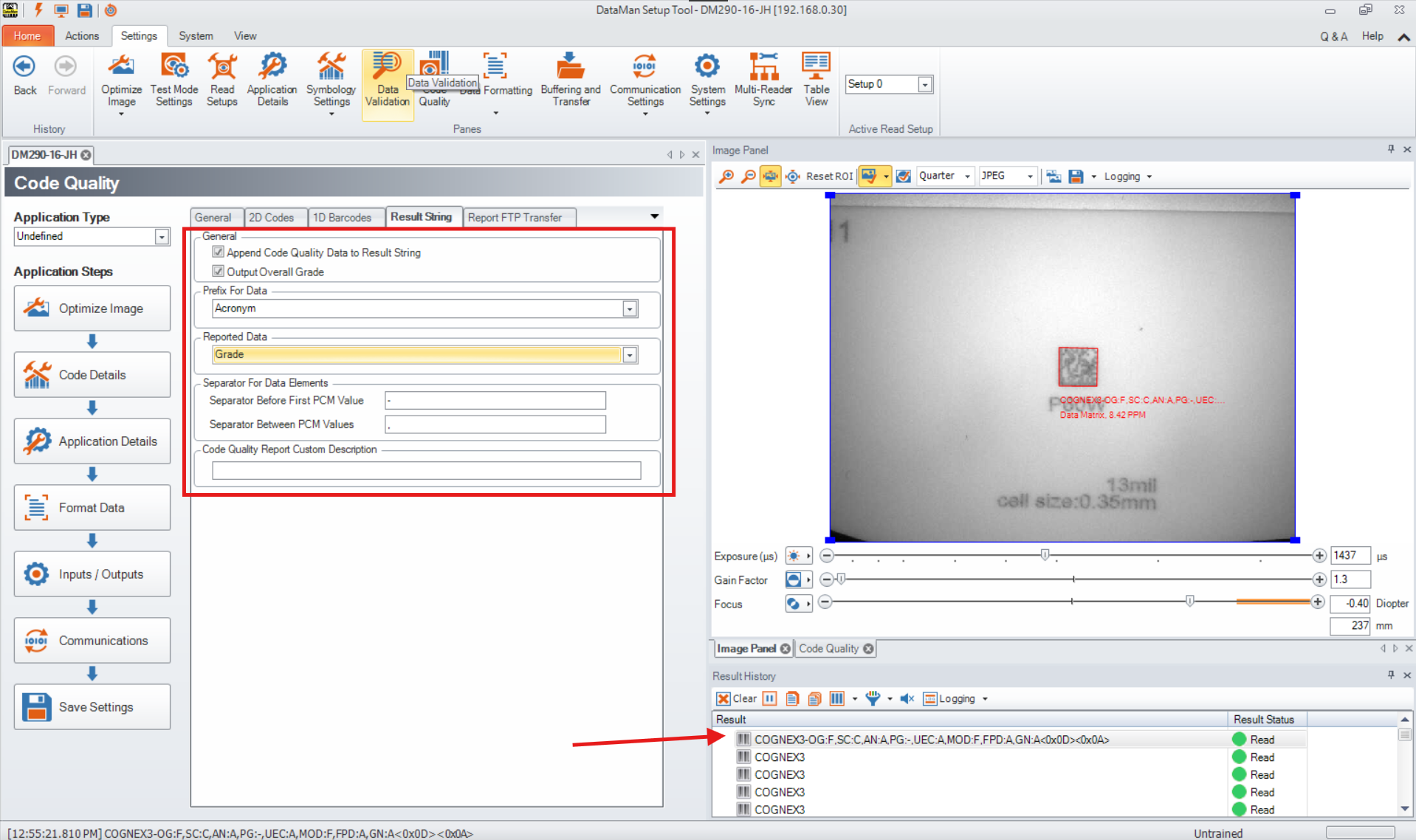1416x840 pixels.
Task: Open the Actions ribbon tab
Action: tap(81, 35)
